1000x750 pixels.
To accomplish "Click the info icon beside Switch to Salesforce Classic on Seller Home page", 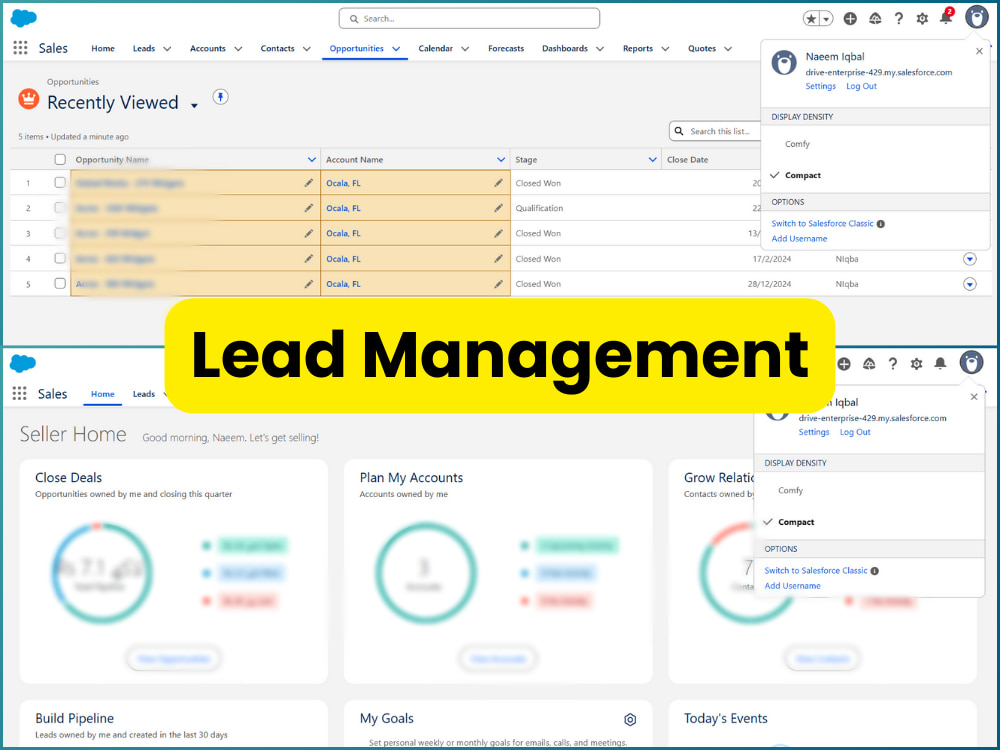I will click(875, 571).
